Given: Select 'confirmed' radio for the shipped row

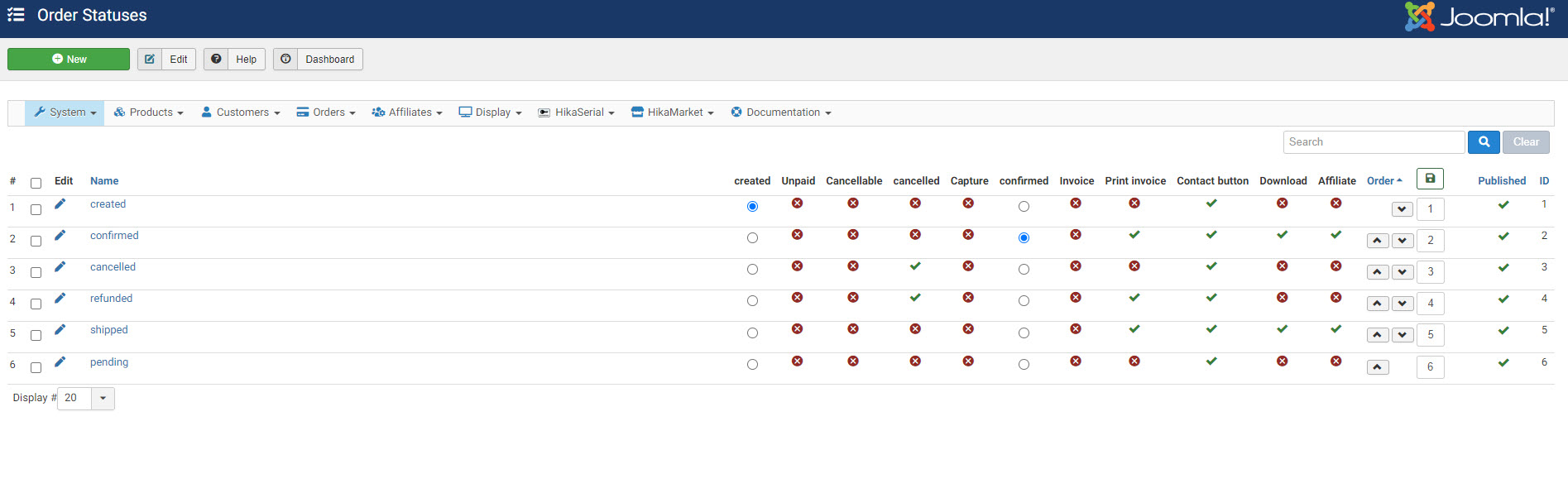Looking at the screenshot, I should pyautogui.click(x=1024, y=333).
